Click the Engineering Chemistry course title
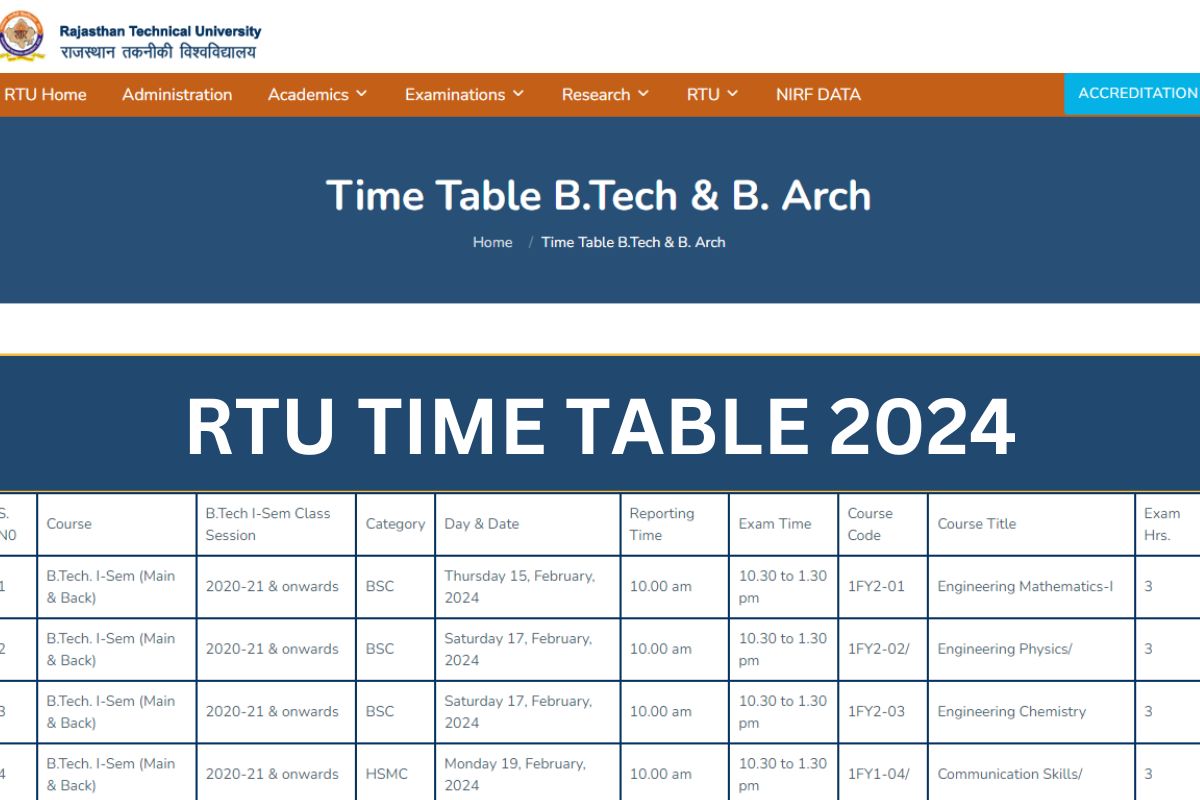Viewport: 1200px width, 800px height. coord(1012,712)
